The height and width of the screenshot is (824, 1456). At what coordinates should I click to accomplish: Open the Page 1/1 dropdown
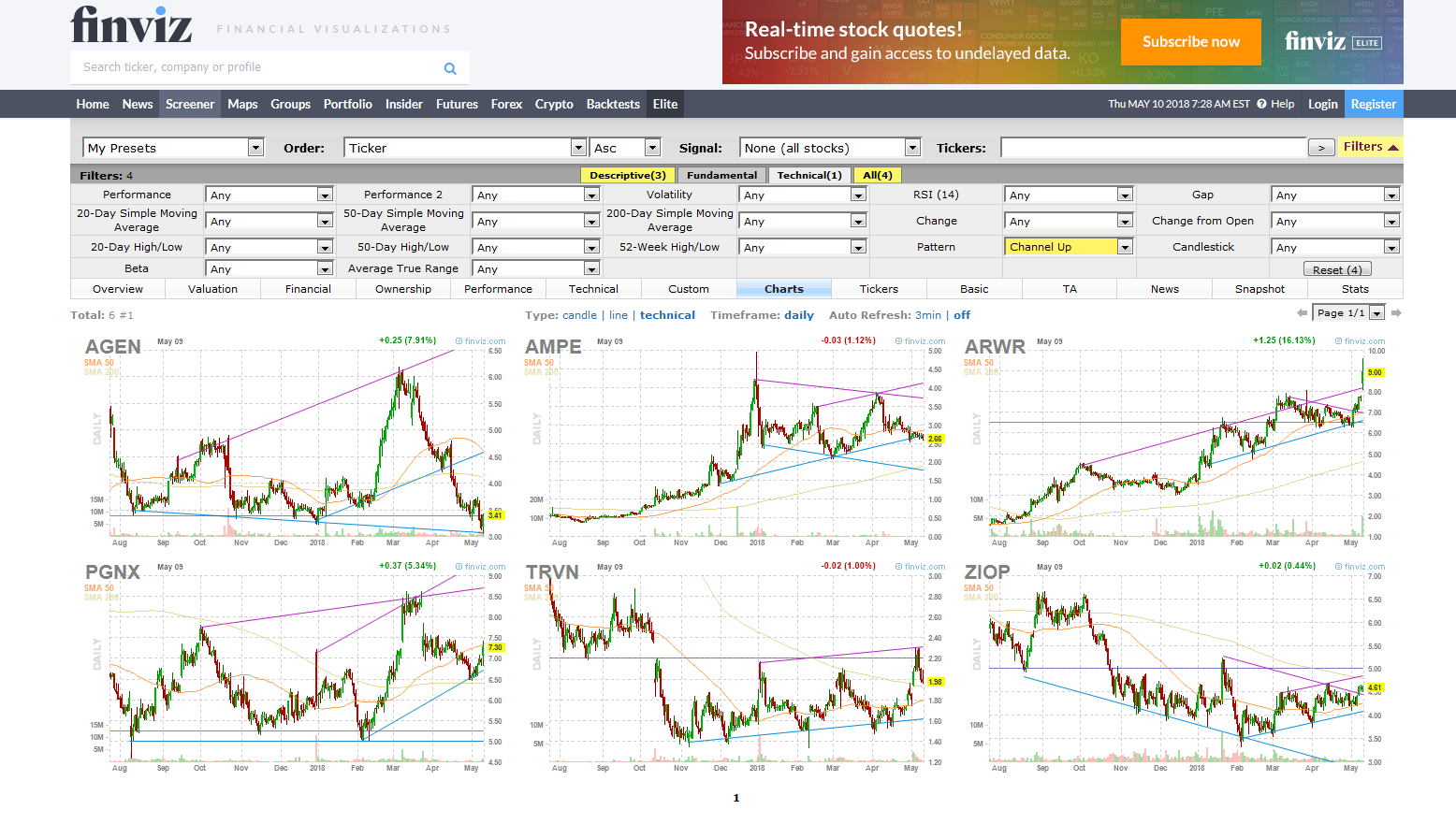coord(1348,312)
